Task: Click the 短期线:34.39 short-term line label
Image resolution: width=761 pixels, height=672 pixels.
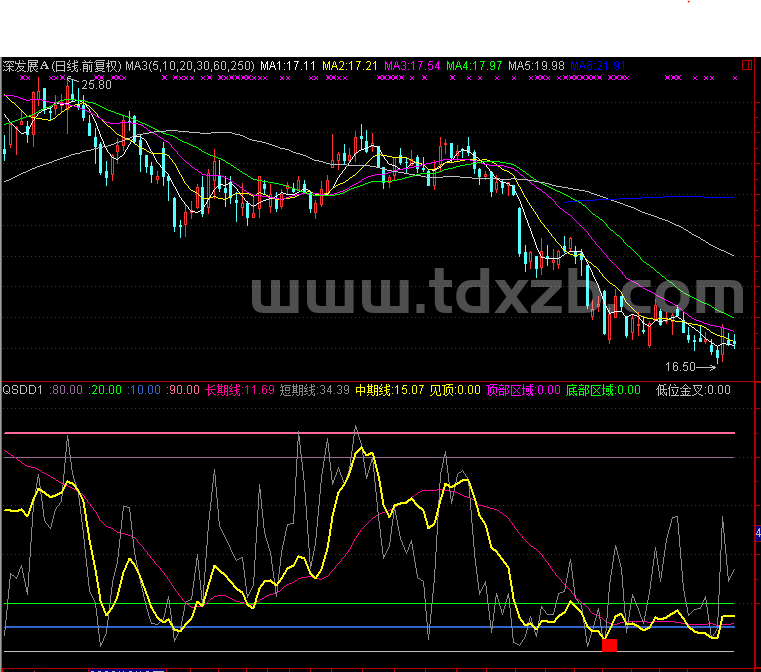Action: (x=314, y=390)
